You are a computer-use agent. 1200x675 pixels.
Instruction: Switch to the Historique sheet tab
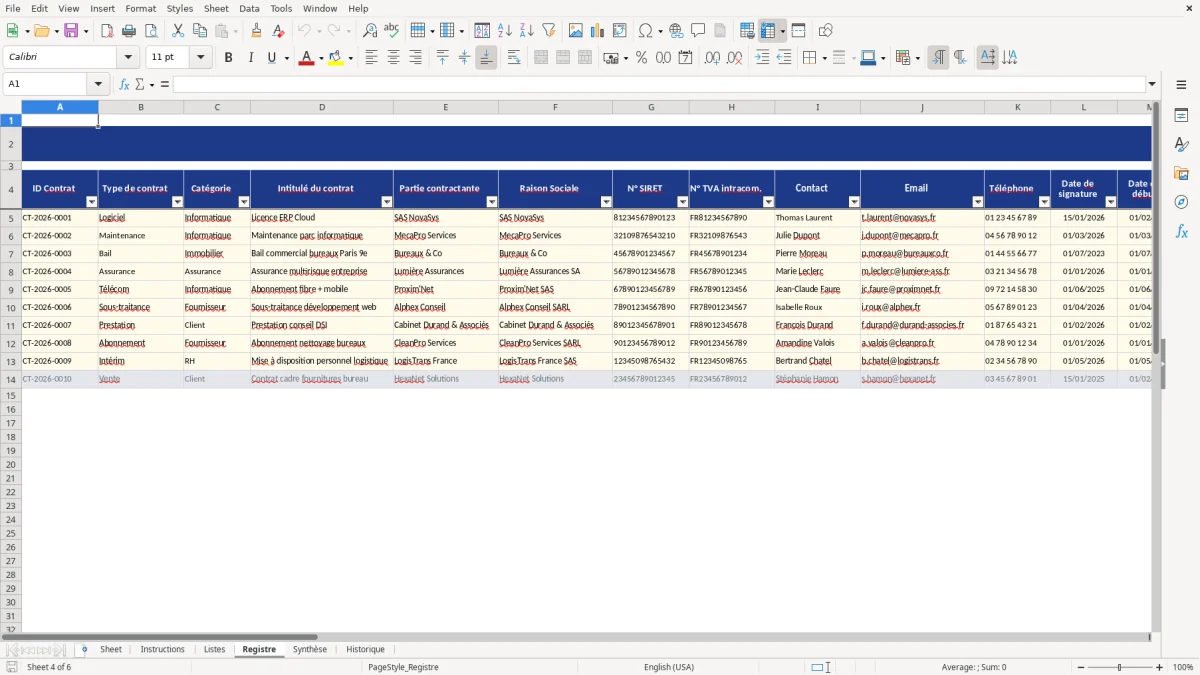pyautogui.click(x=365, y=650)
